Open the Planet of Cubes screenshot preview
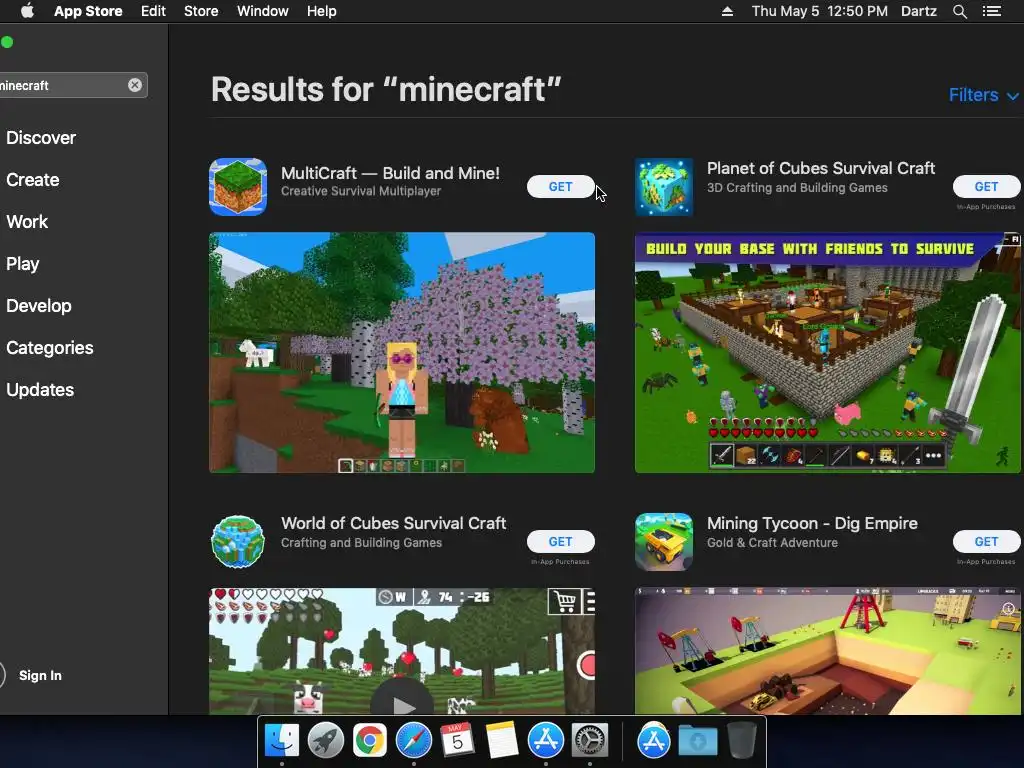 click(x=827, y=353)
